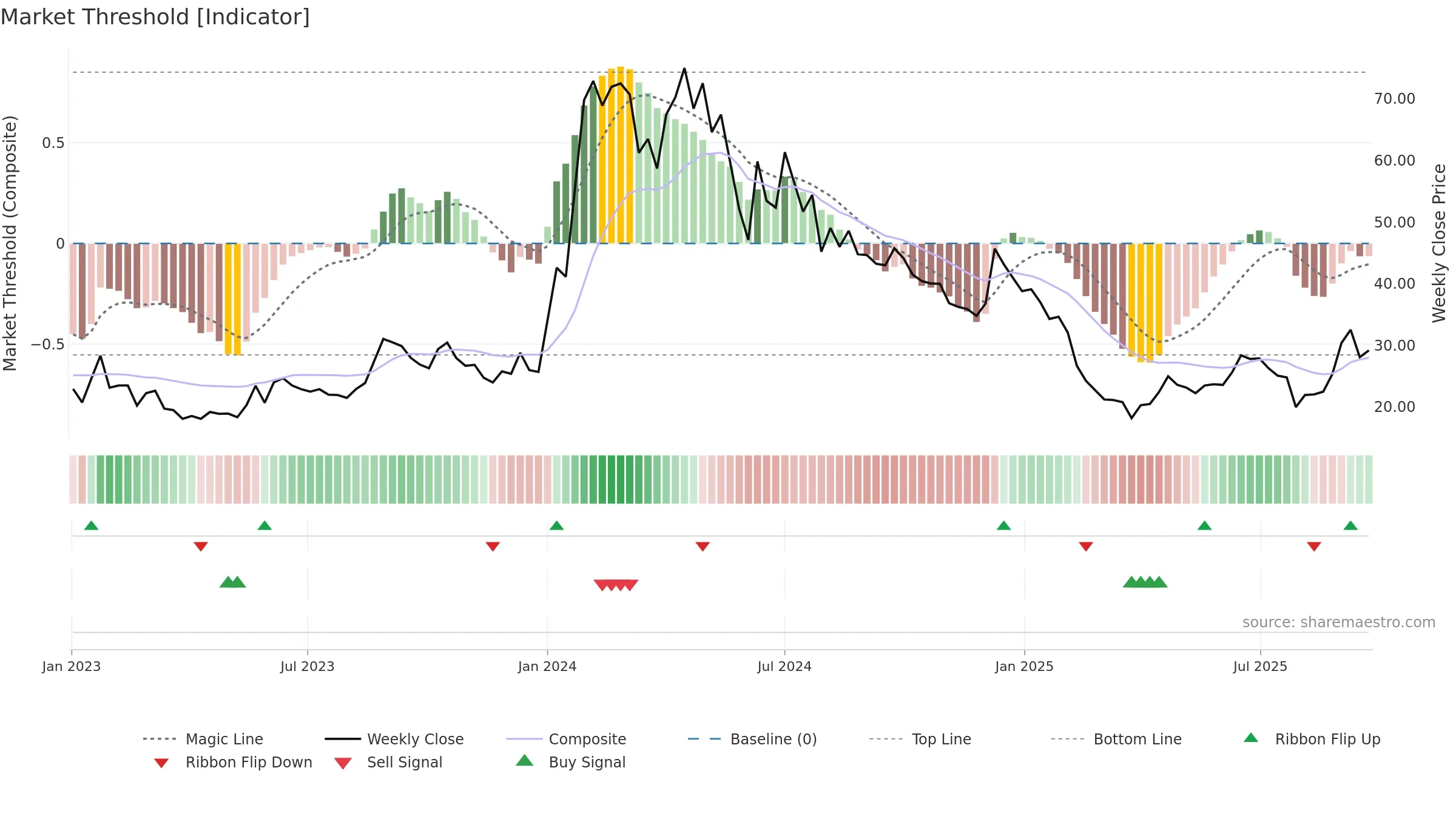The height and width of the screenshot is (819, 1456).
Task: Click the 20.00 price axis label
Action: click(1395, 406)
